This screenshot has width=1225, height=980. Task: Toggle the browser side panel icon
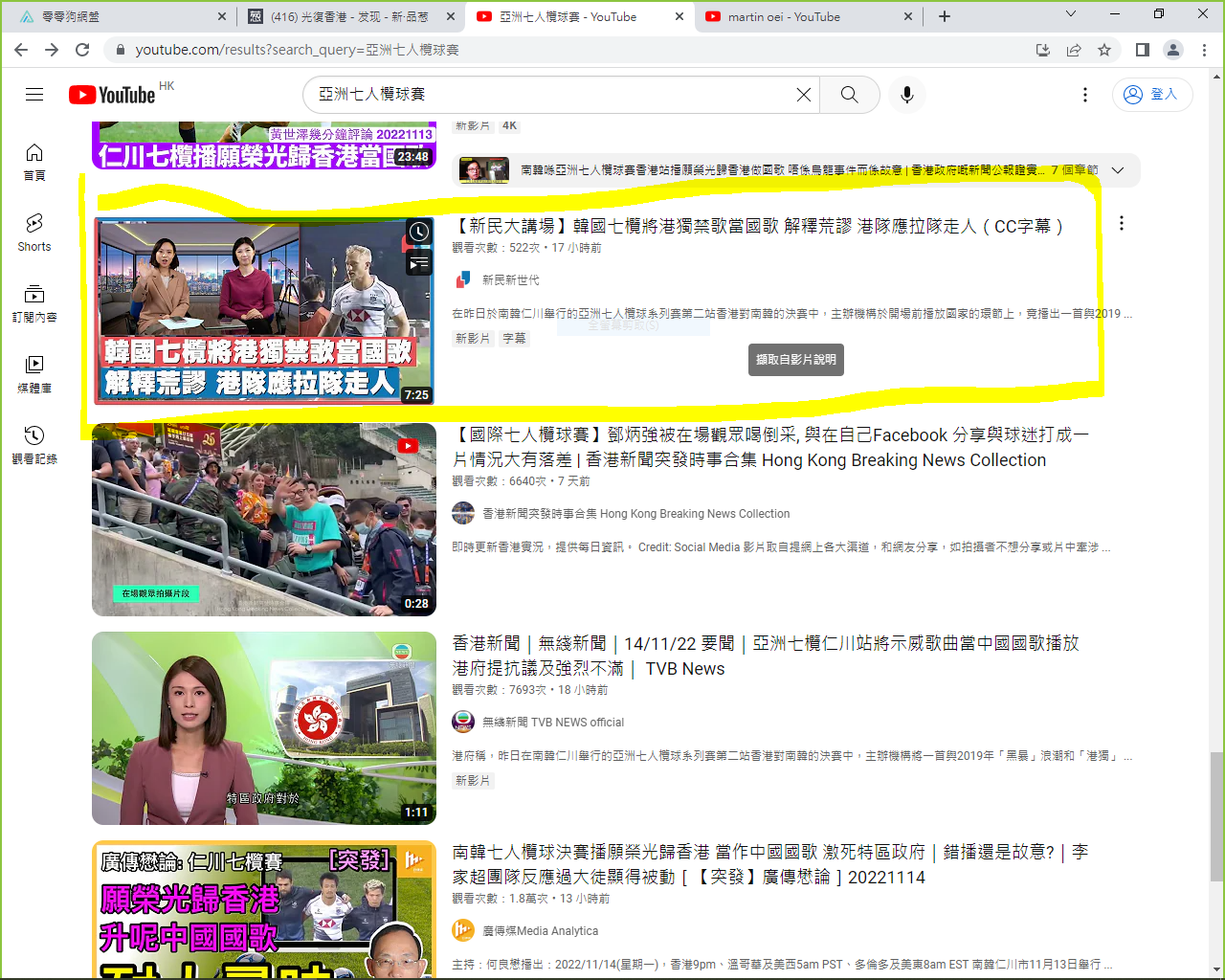[x=1143, y=50]
